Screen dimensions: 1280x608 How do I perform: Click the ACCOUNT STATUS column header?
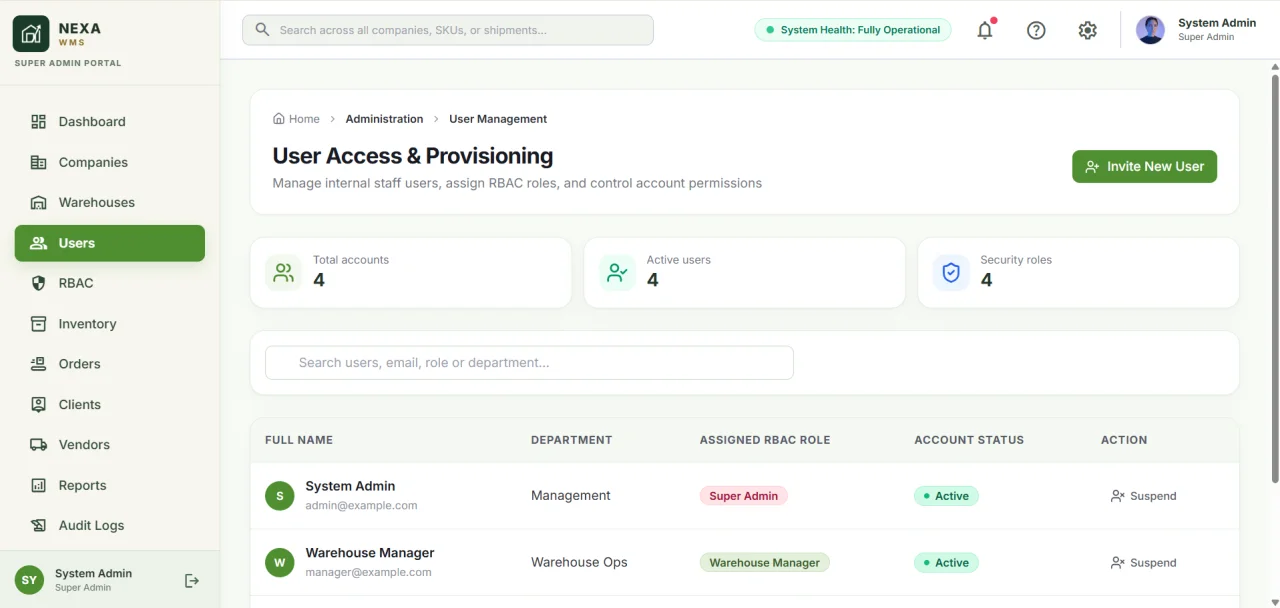(x=969, y=440)
